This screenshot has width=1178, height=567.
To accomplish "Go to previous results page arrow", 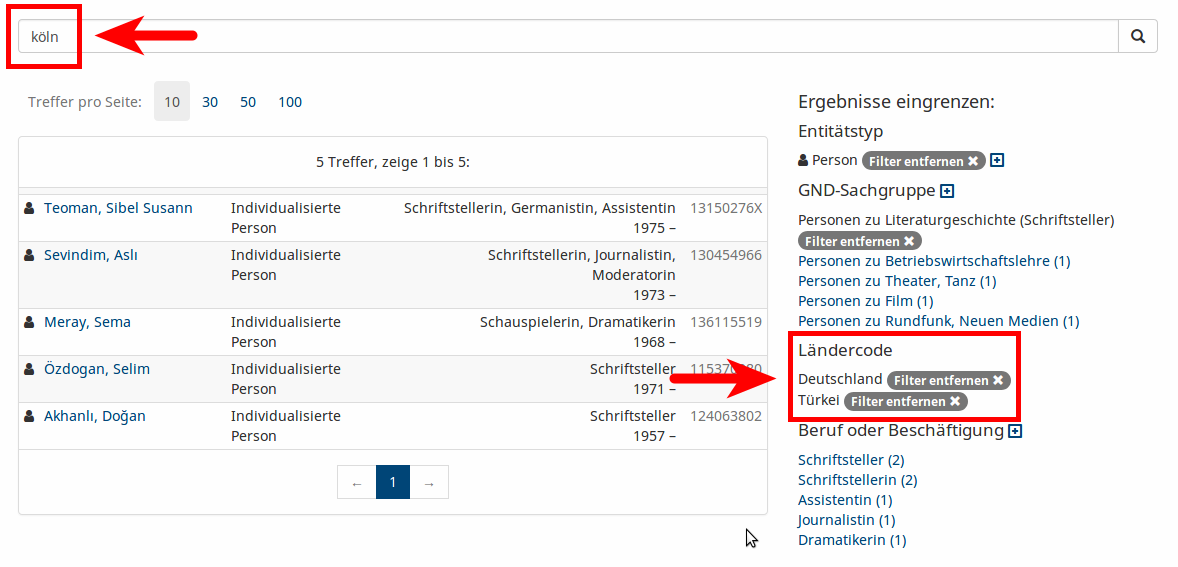I will pos(357,483).
